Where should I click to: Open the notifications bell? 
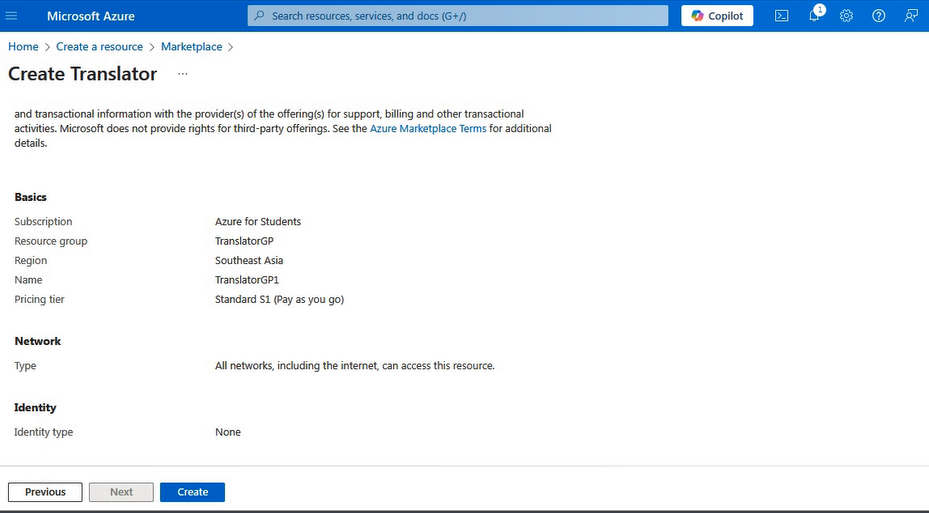click(x=815, y=15)
